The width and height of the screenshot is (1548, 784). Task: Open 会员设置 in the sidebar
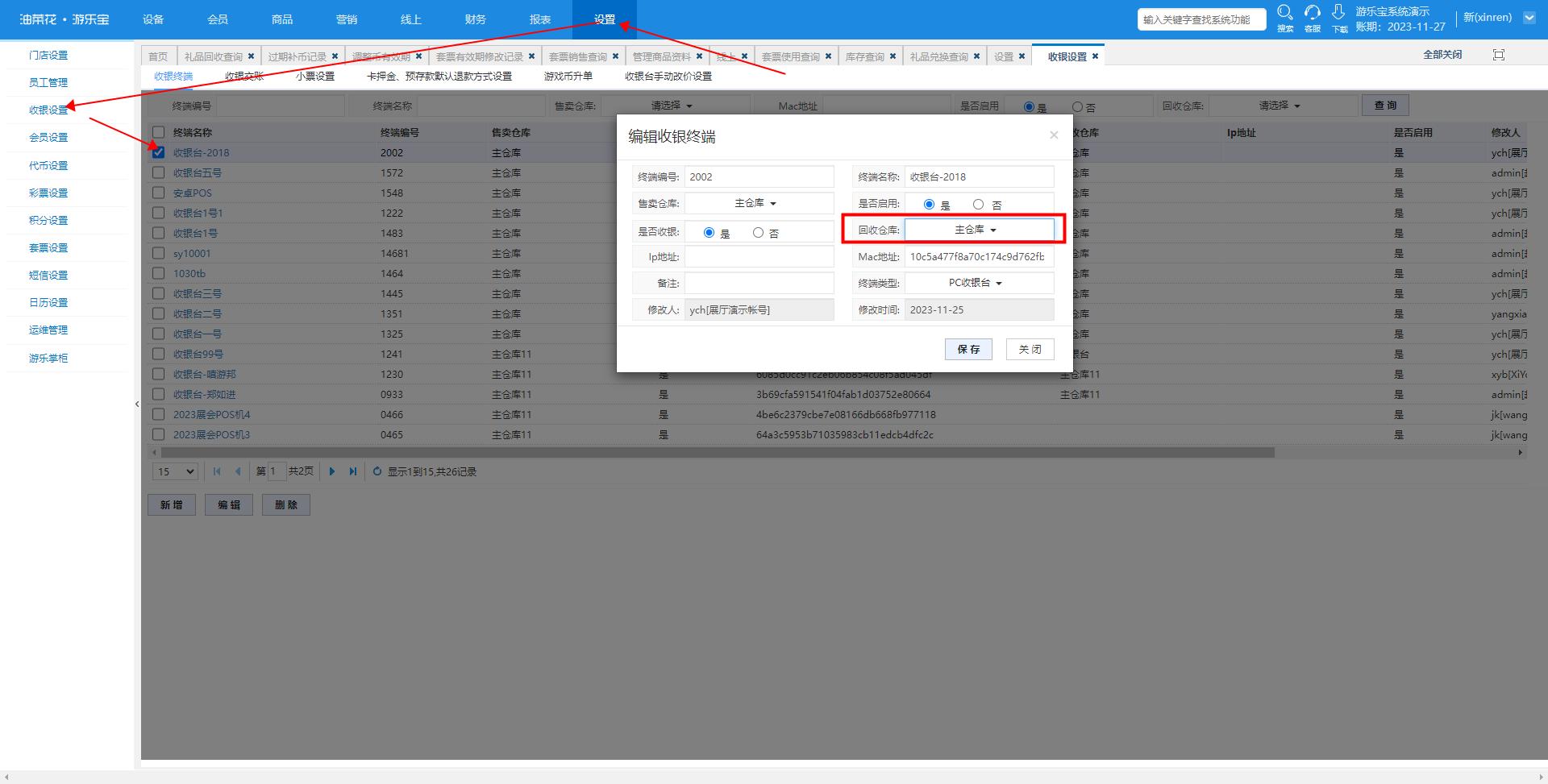48,138
